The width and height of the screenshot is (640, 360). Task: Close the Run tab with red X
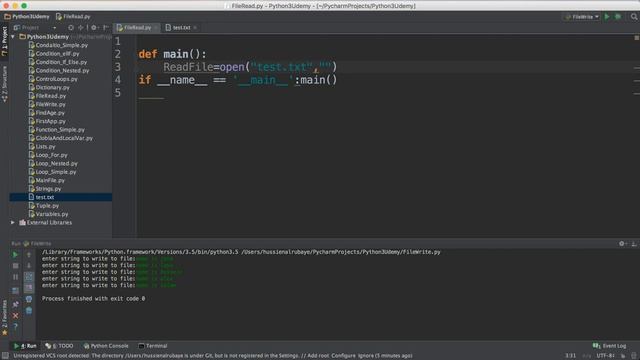pyautogui.click(x=15, y=316)
